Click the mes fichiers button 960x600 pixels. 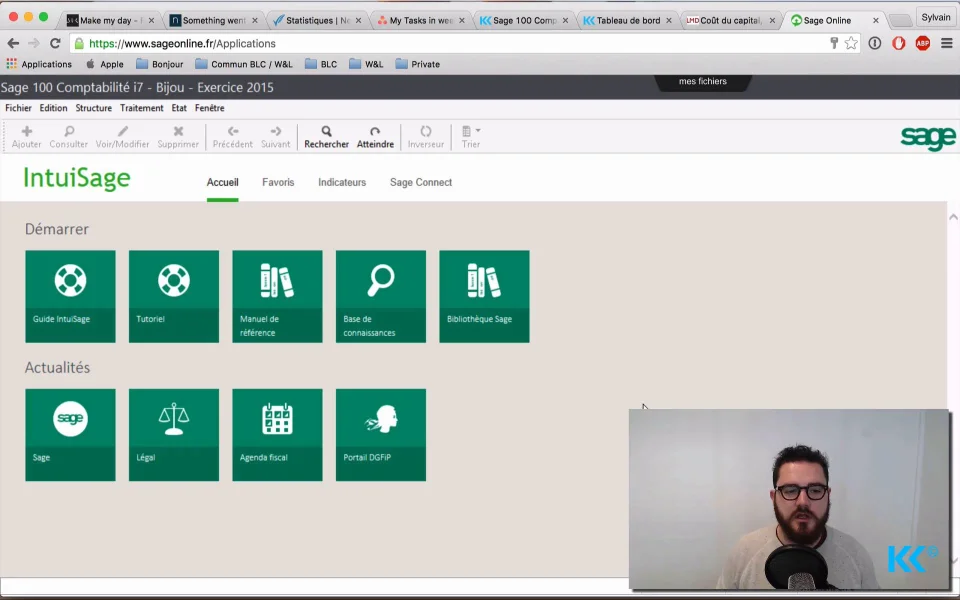pos(703,82)
